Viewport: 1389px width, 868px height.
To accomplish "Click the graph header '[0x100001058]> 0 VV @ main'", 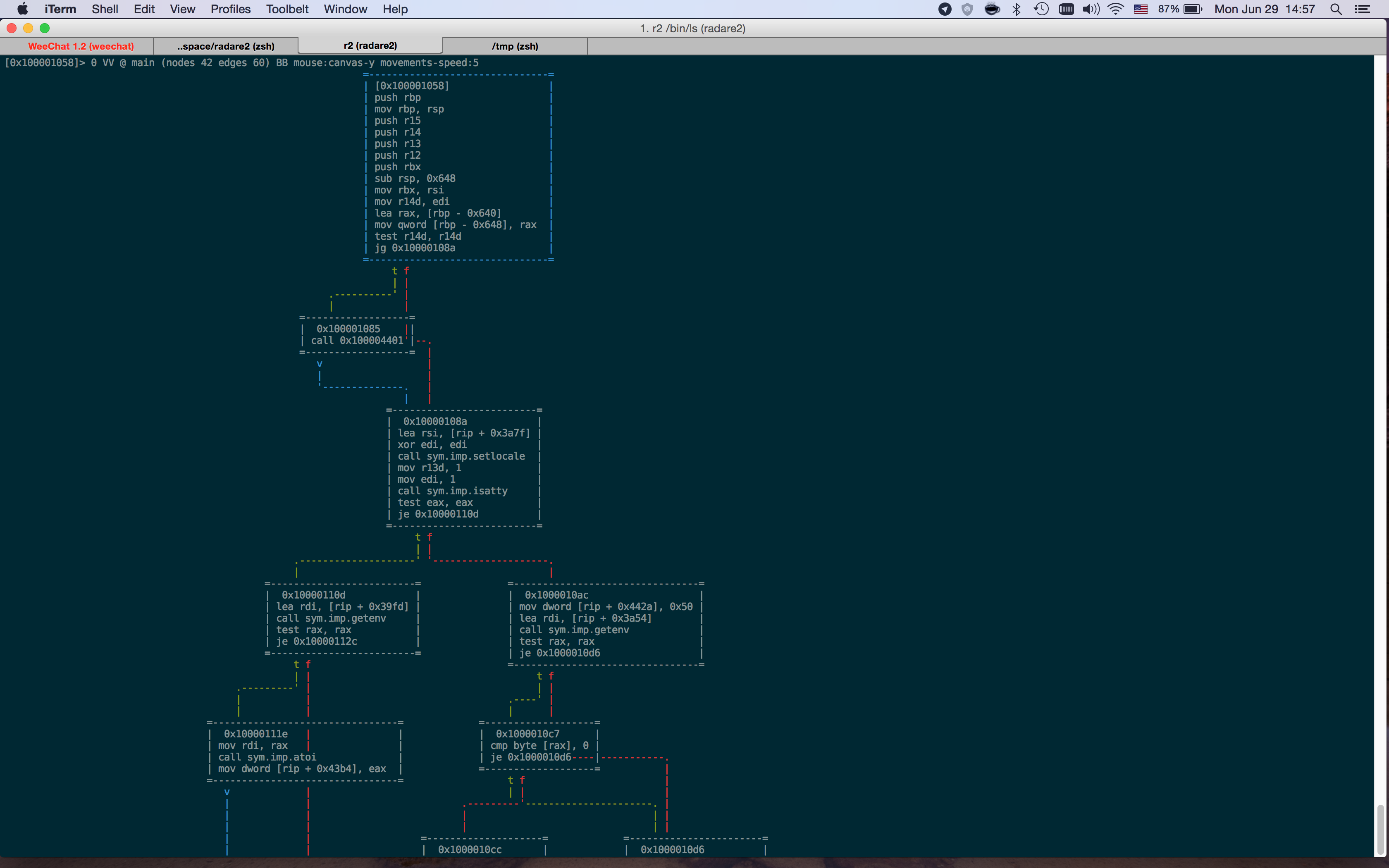I will pyautogui.click(x=80, y=62).
